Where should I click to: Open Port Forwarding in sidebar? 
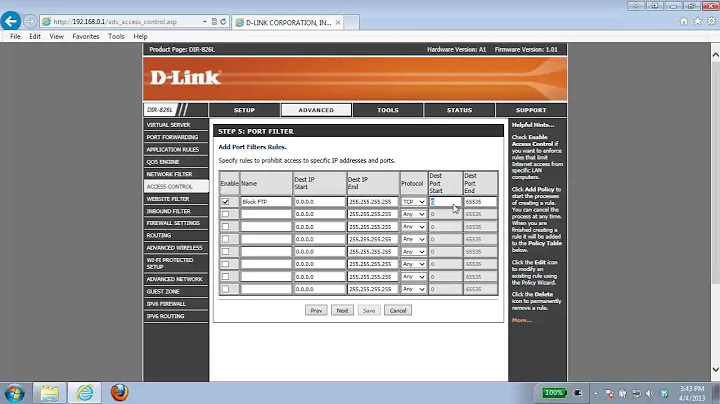point(175,137)
